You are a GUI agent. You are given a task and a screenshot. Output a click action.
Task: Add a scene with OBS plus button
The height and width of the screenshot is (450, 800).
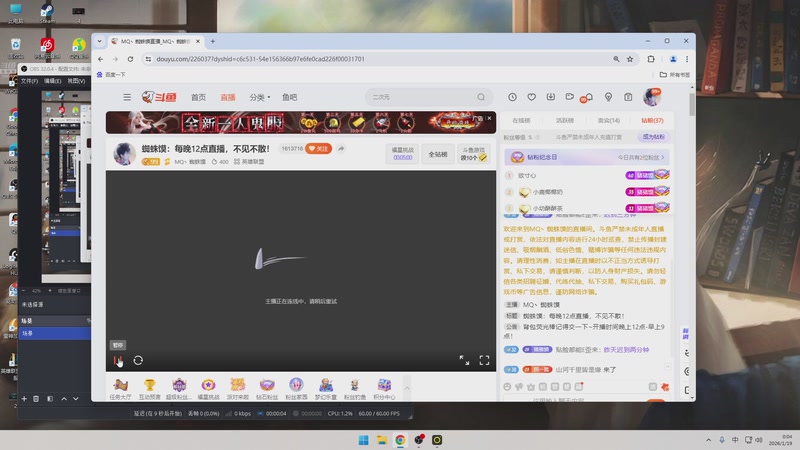[23, 398]
